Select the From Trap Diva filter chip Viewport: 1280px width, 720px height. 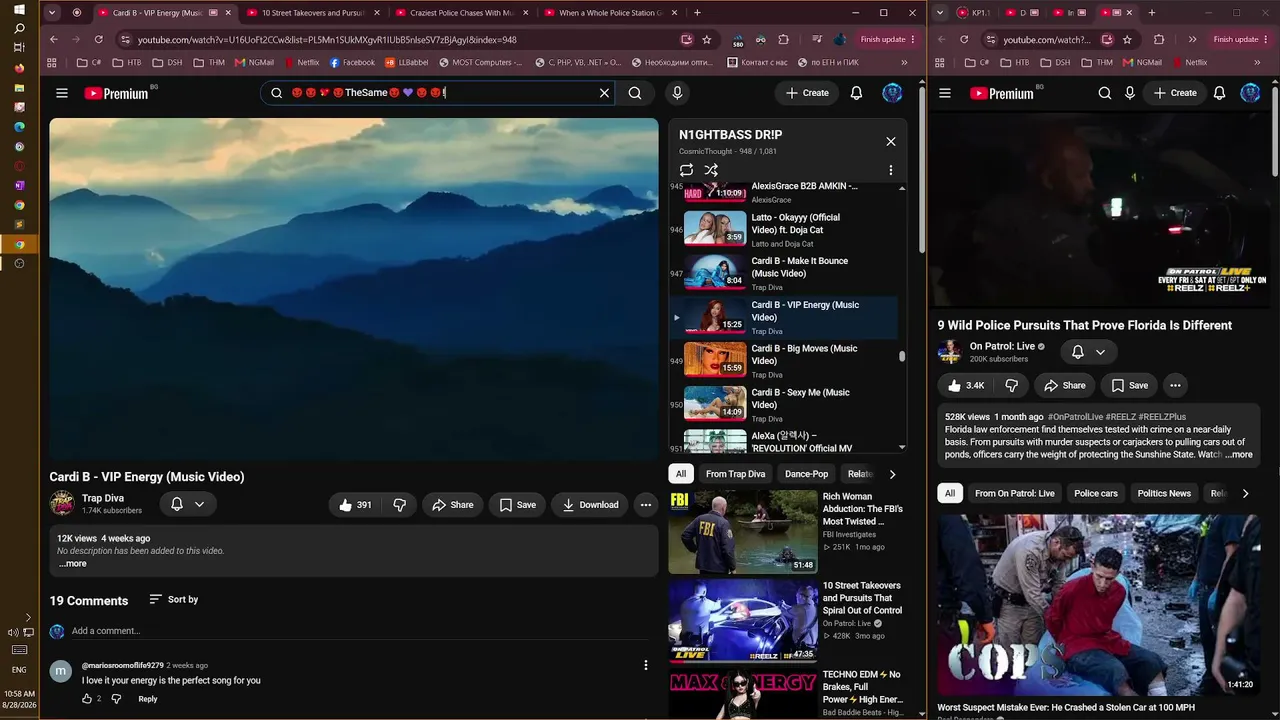(x=735, y=474)
